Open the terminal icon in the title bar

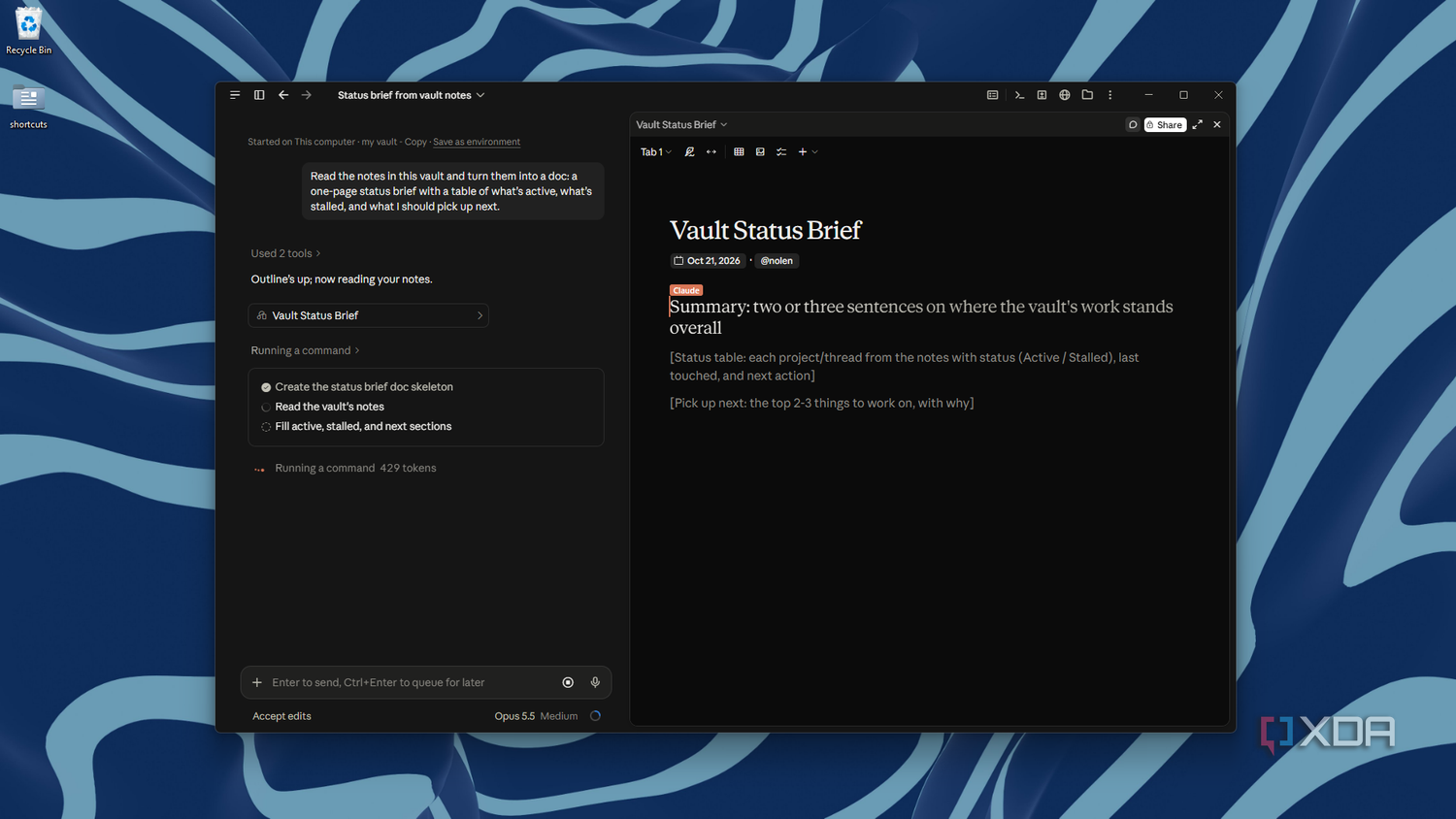tap(1019, 95)
